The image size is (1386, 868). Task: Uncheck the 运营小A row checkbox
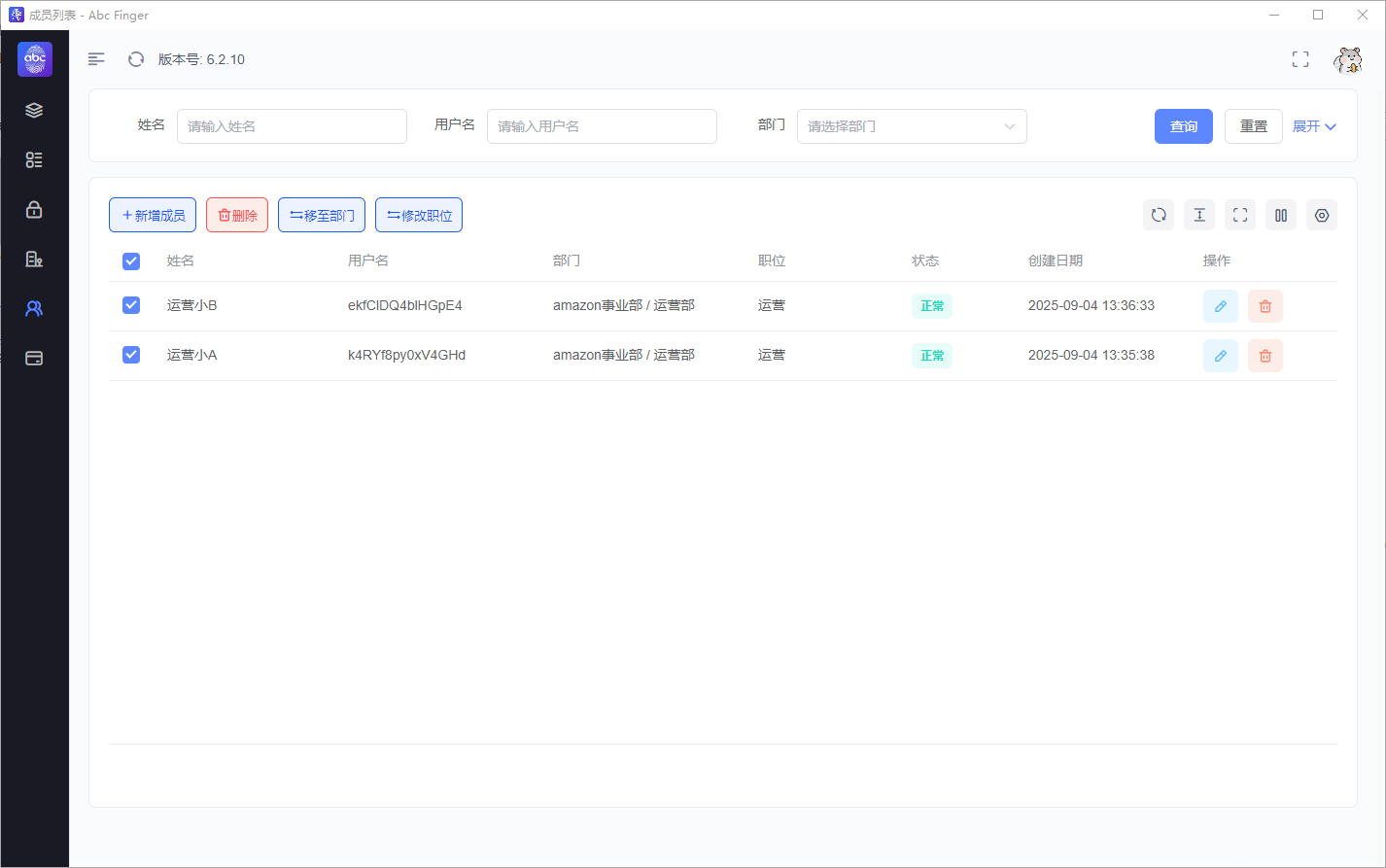click(131, 355)
